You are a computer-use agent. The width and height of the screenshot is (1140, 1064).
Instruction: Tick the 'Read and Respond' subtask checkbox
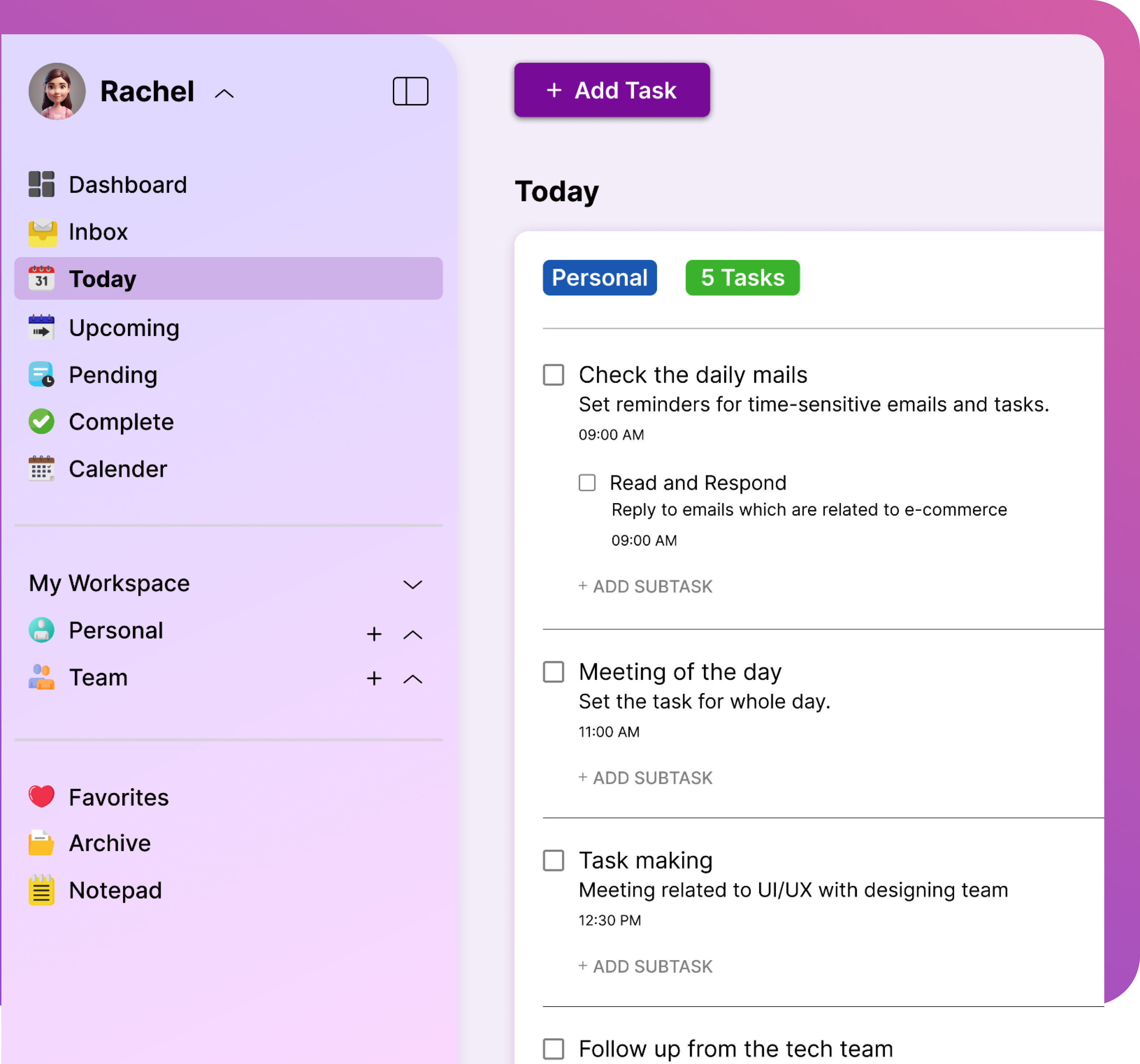(x=587, y=482)
